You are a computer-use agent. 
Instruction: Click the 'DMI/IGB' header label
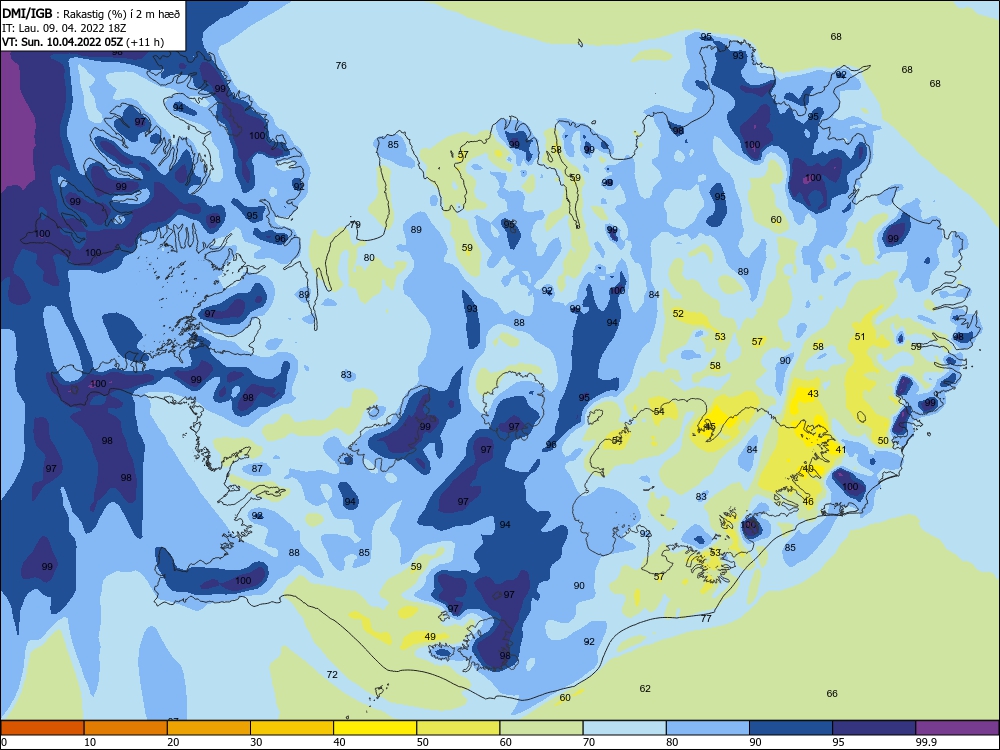pyautogui.click(x=27, y=14)
